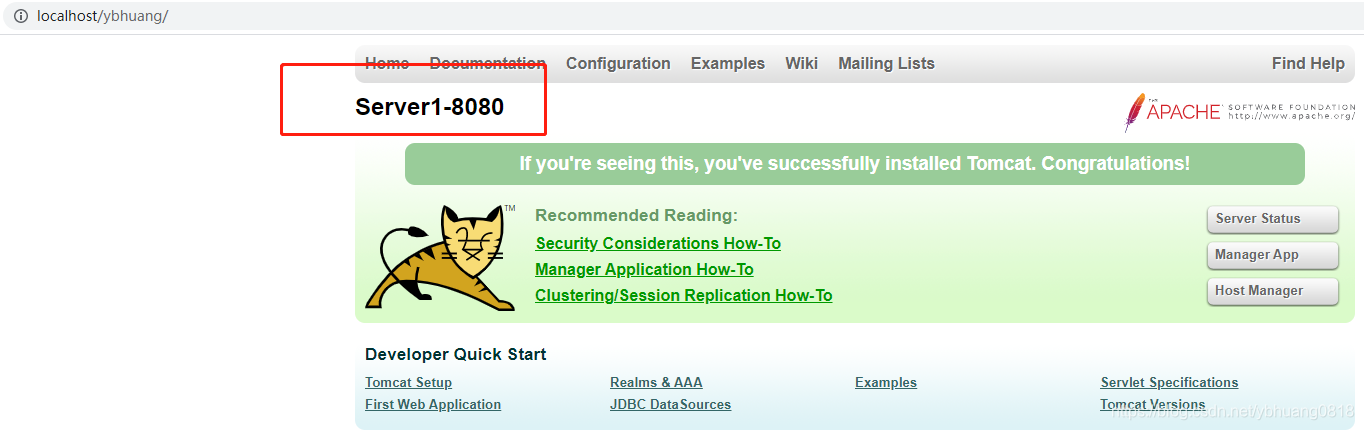Click the localhost/ybhuang/ address bar
Viewport: 1364px width, 430px height.
(682, 17)
